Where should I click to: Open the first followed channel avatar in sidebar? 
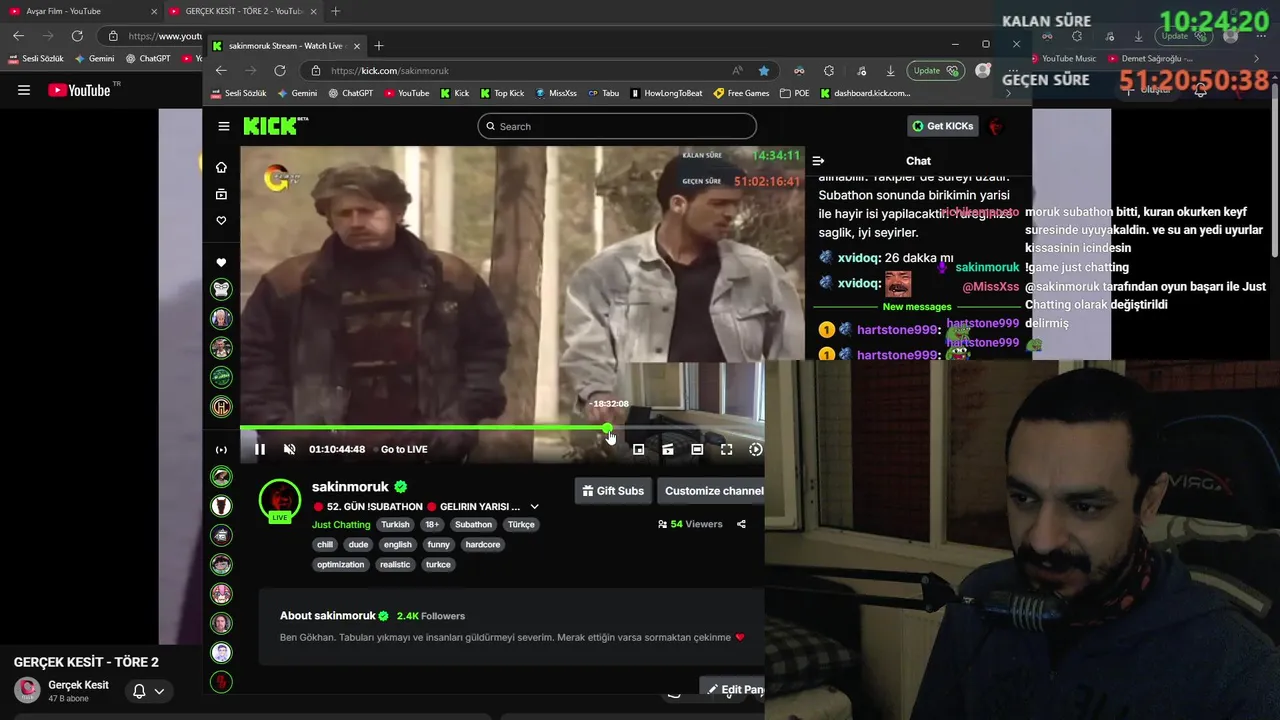pos(221,289)
